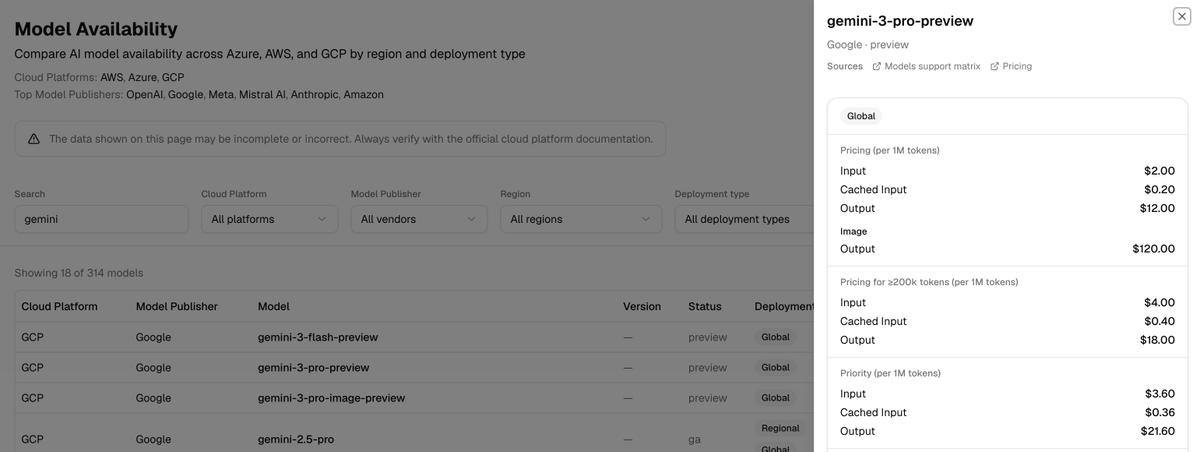Click the $0.40 Cached Input price
Viewport: 1200px width, 452px height.
1159,321
